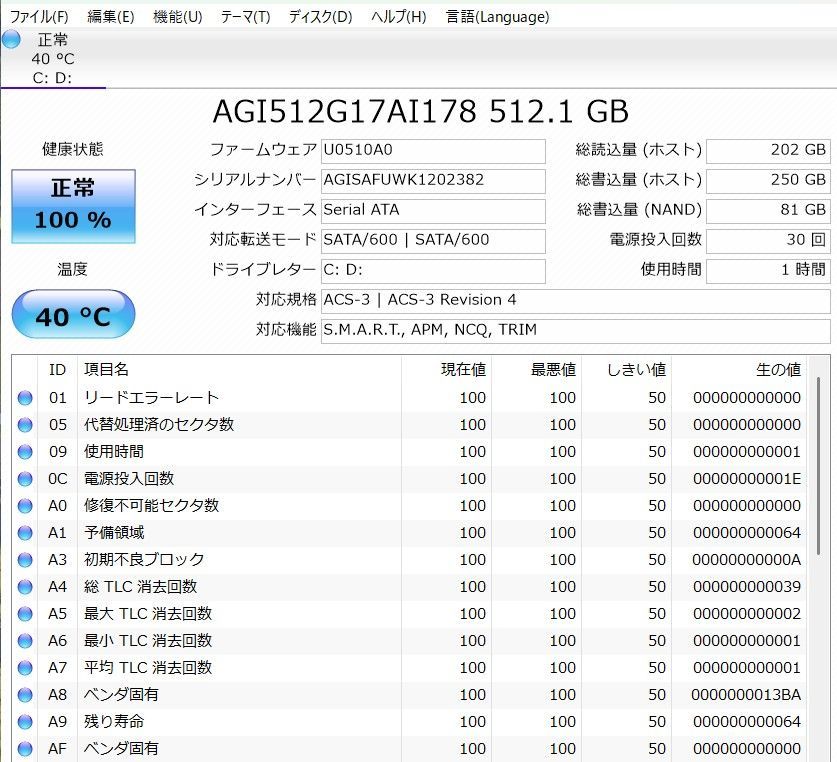
Task: Click the status icon for row 0C
Action: pyautogui.click(x=25, y=479)
